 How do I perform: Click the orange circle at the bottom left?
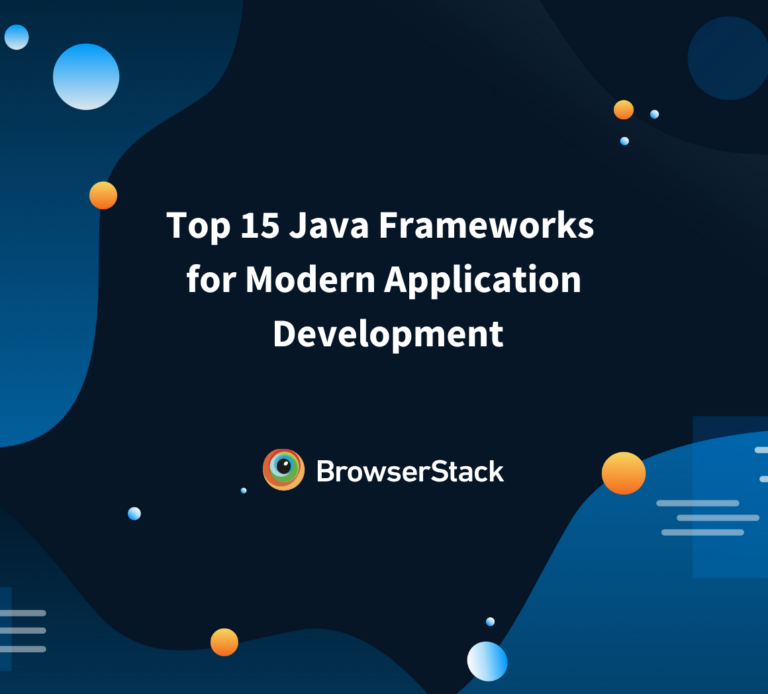pyautogui.click(x=224, y=642)
